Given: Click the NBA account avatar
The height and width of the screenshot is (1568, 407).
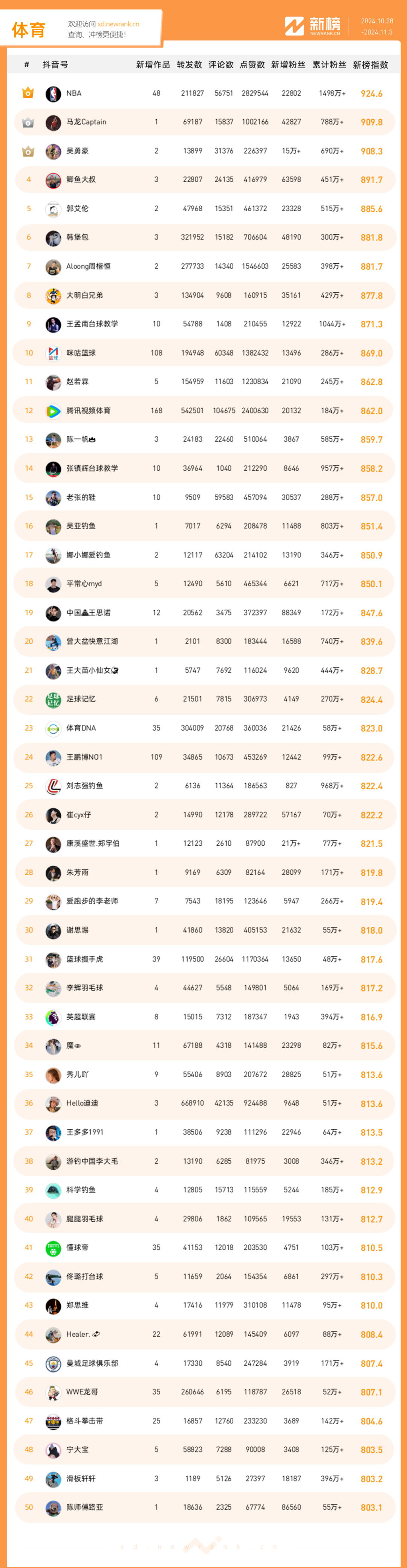Looking at the screenshot, I should [x=53, y=94].
